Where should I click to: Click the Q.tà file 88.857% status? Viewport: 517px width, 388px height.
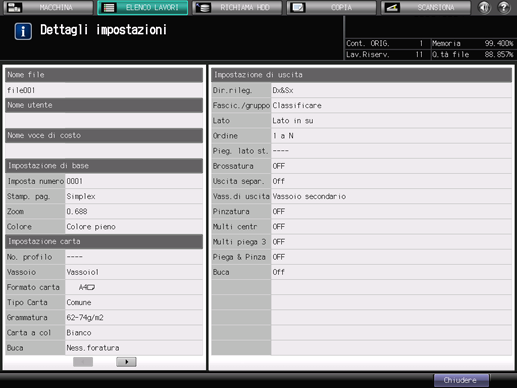(473, 55)
